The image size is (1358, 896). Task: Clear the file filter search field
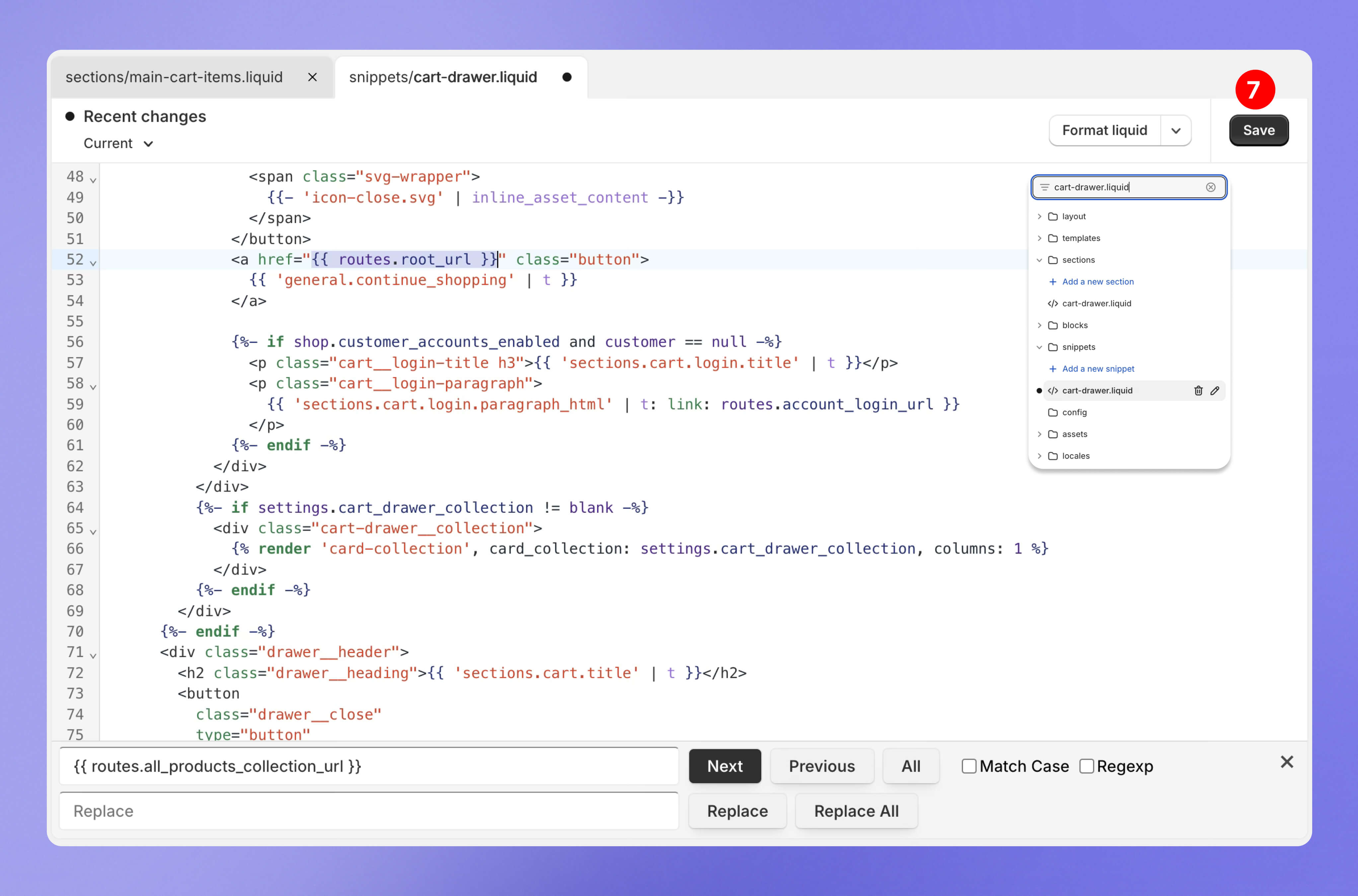click(1210, 187)
